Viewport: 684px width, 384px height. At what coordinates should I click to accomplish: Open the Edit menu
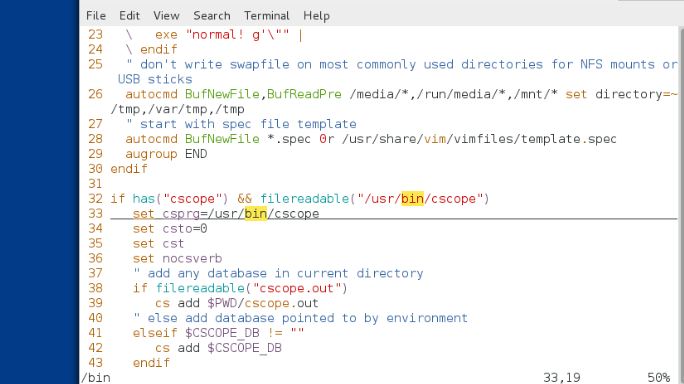(x=130, y=16)
